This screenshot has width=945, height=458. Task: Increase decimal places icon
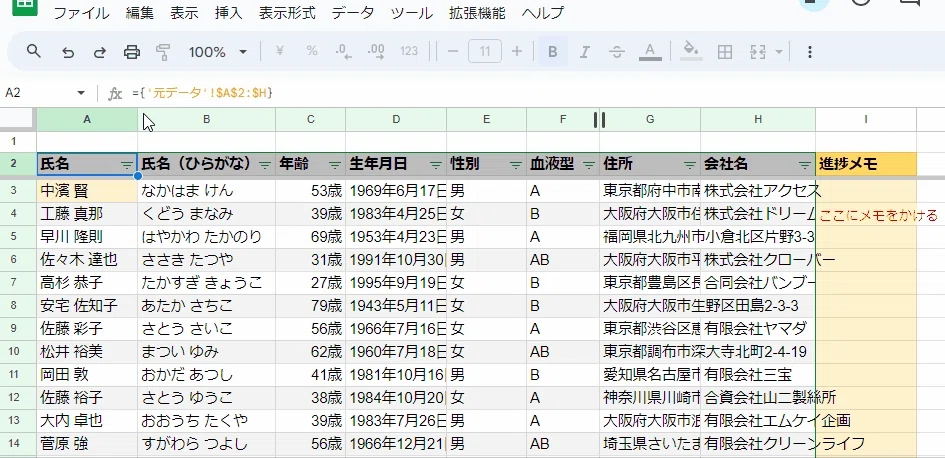tap(376, 52)
